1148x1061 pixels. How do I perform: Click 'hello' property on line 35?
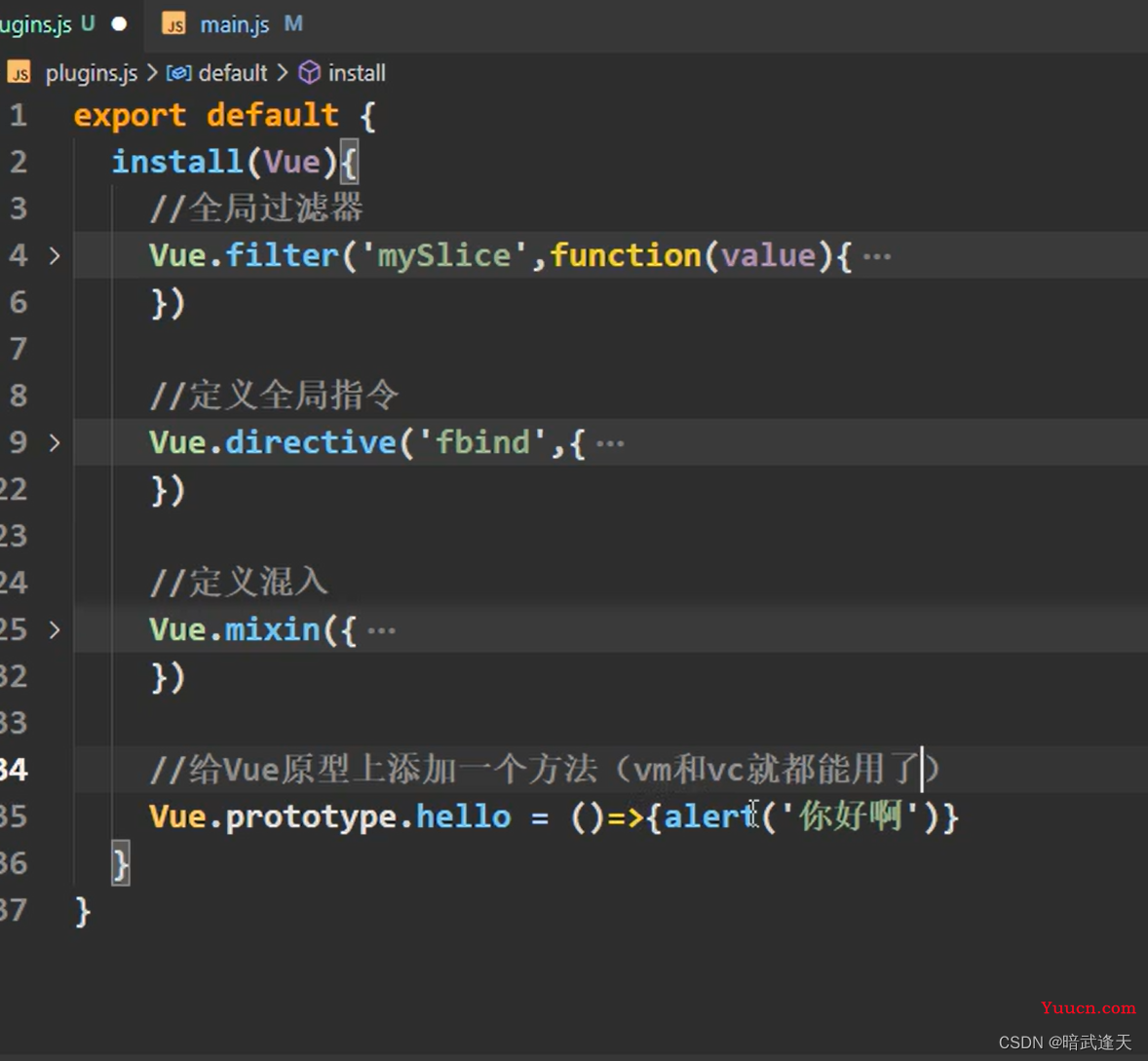pyautogui.click(x=464, y=816)
